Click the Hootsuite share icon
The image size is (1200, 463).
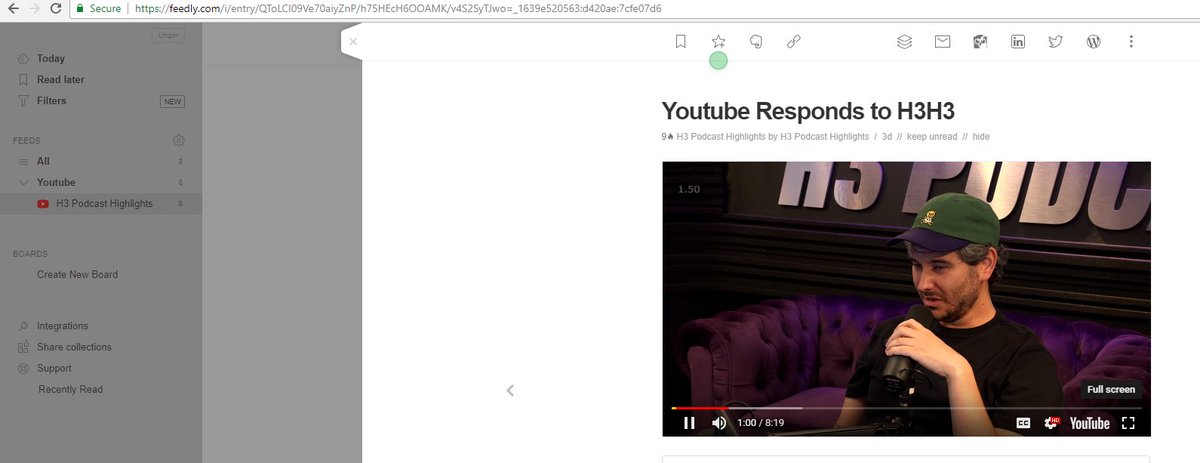pos(980,42)
